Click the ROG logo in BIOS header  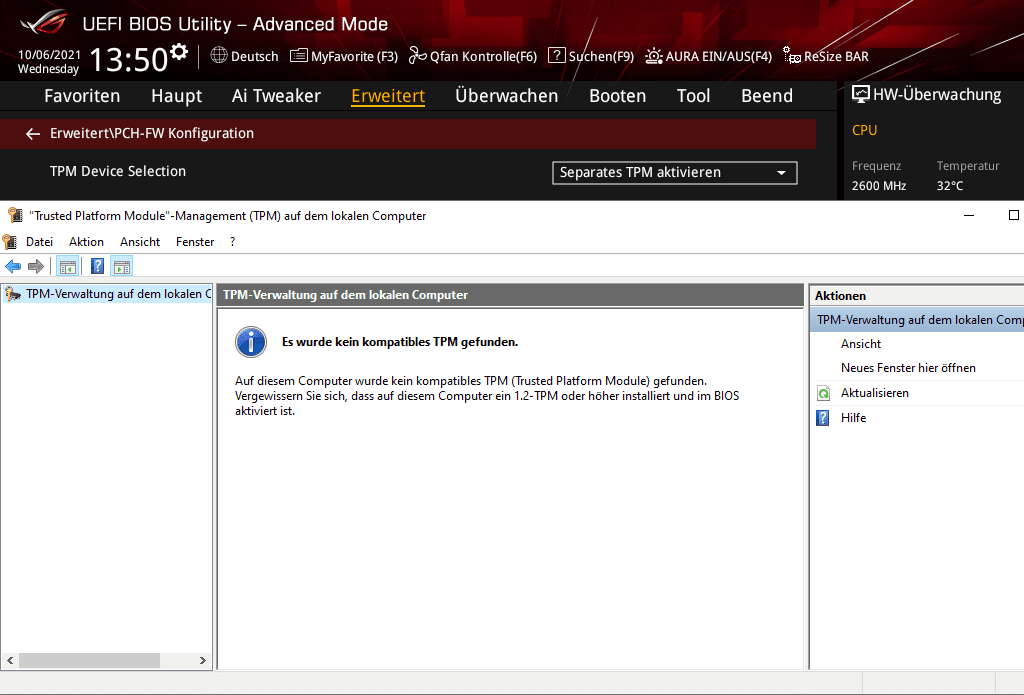click(x=44, y=23)
